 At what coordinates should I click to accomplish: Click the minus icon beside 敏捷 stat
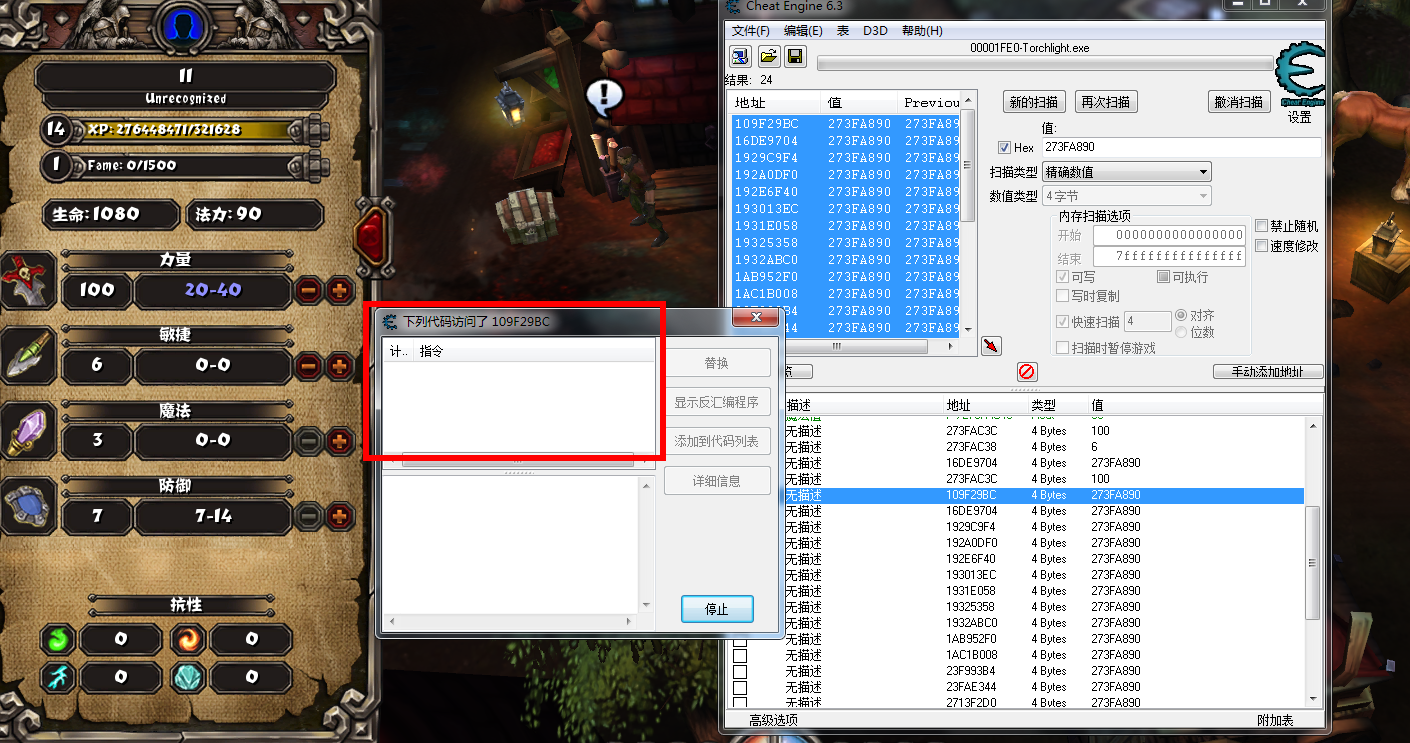pyautogui.click(x=309, y=366)
